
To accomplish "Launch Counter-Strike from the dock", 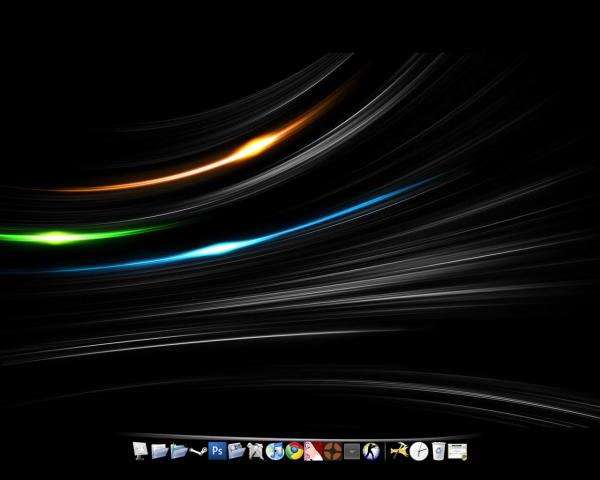I will 371,451.
